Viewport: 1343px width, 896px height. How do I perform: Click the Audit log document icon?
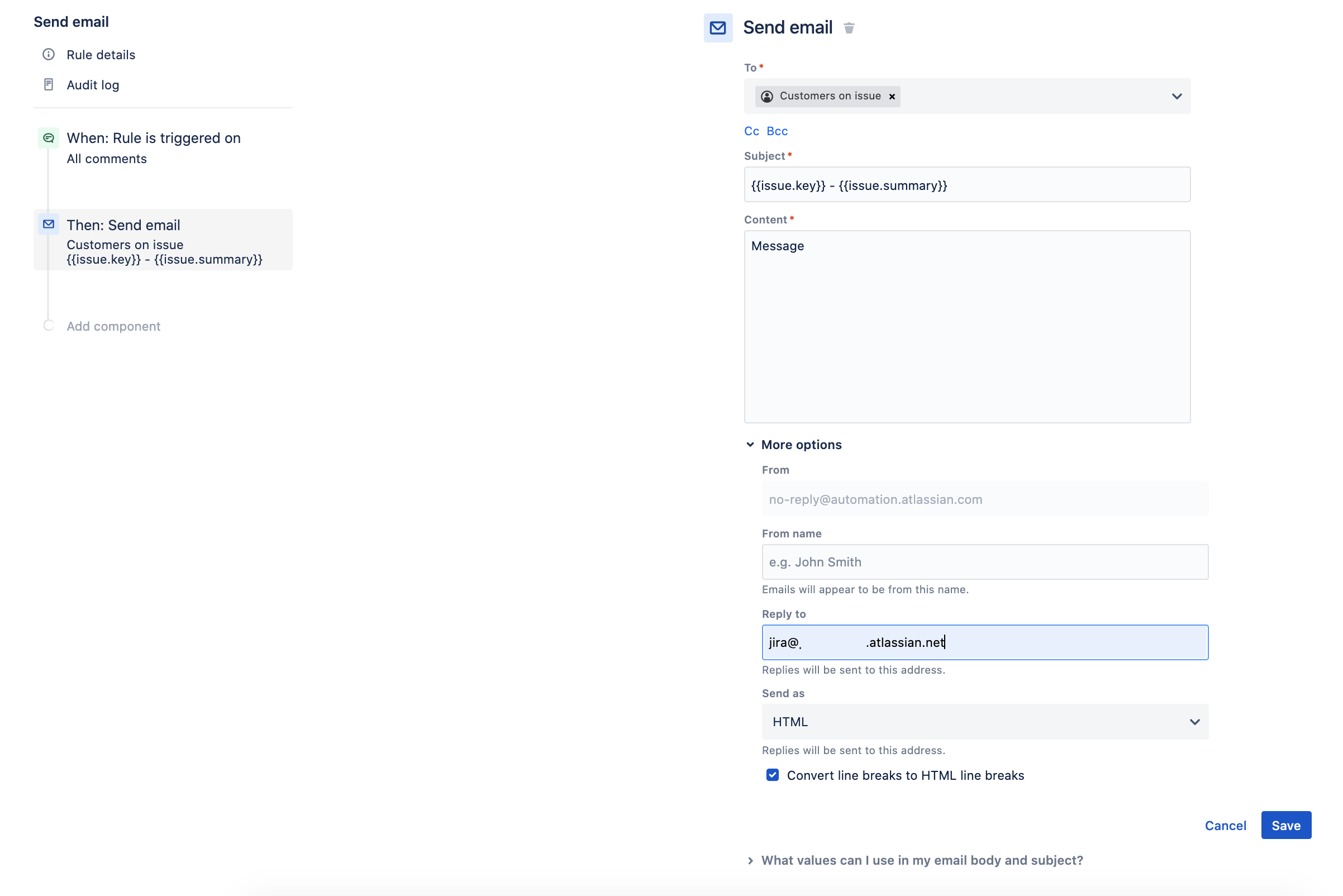[49, 84]
